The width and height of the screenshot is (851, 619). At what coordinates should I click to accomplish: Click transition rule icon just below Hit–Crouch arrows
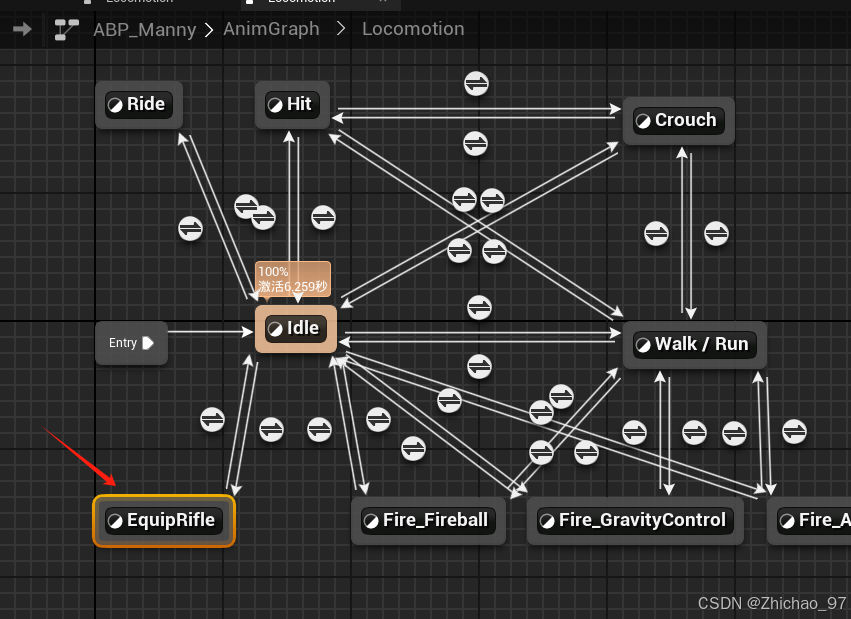475,144
